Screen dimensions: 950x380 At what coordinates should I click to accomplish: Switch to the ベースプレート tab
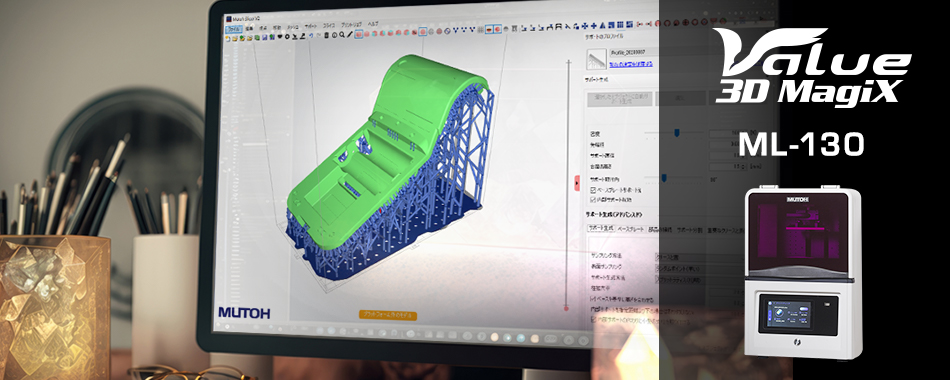coord(631,229)
